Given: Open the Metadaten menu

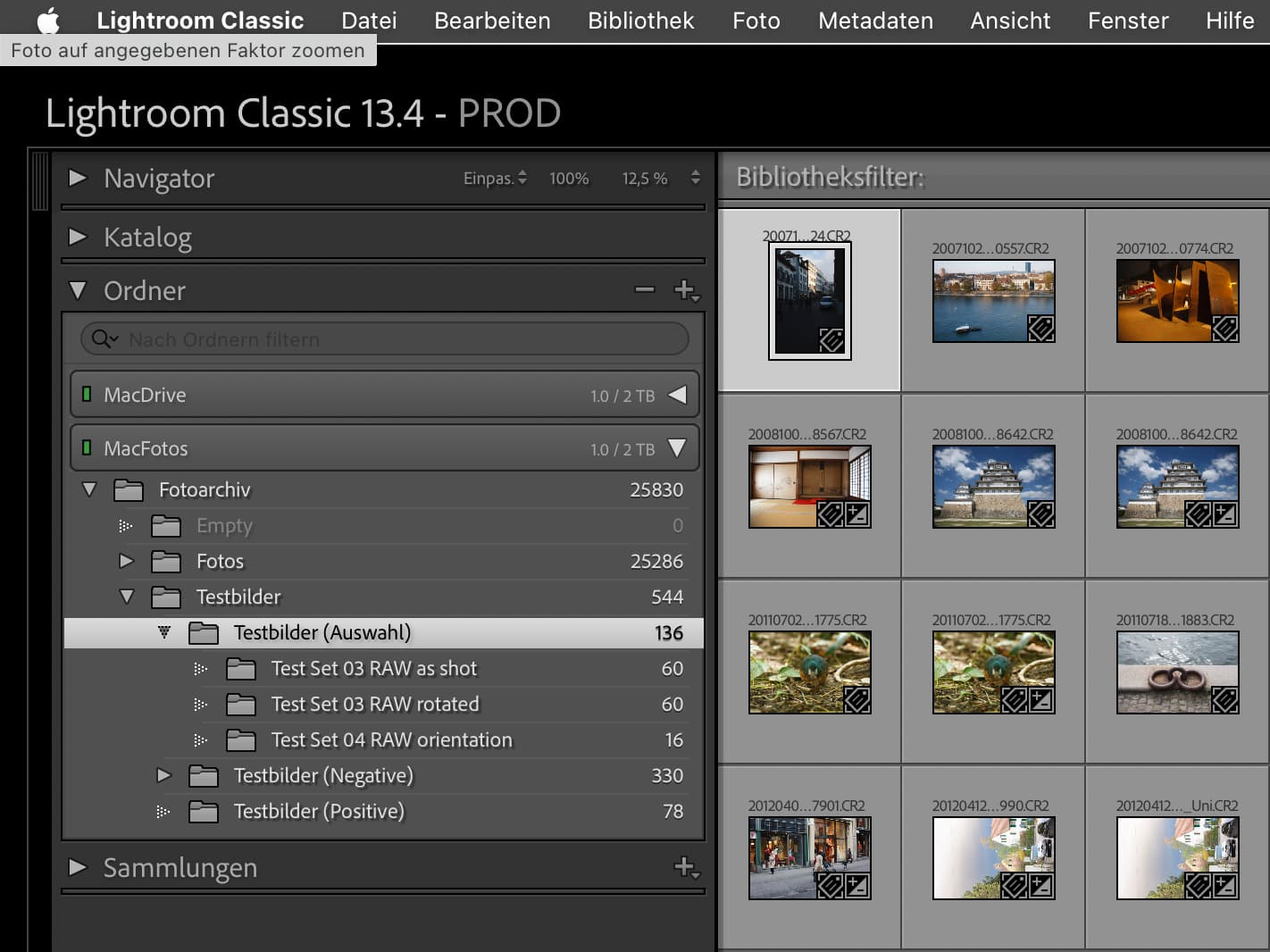Looking at the screenshot, I should click(875, 21).
